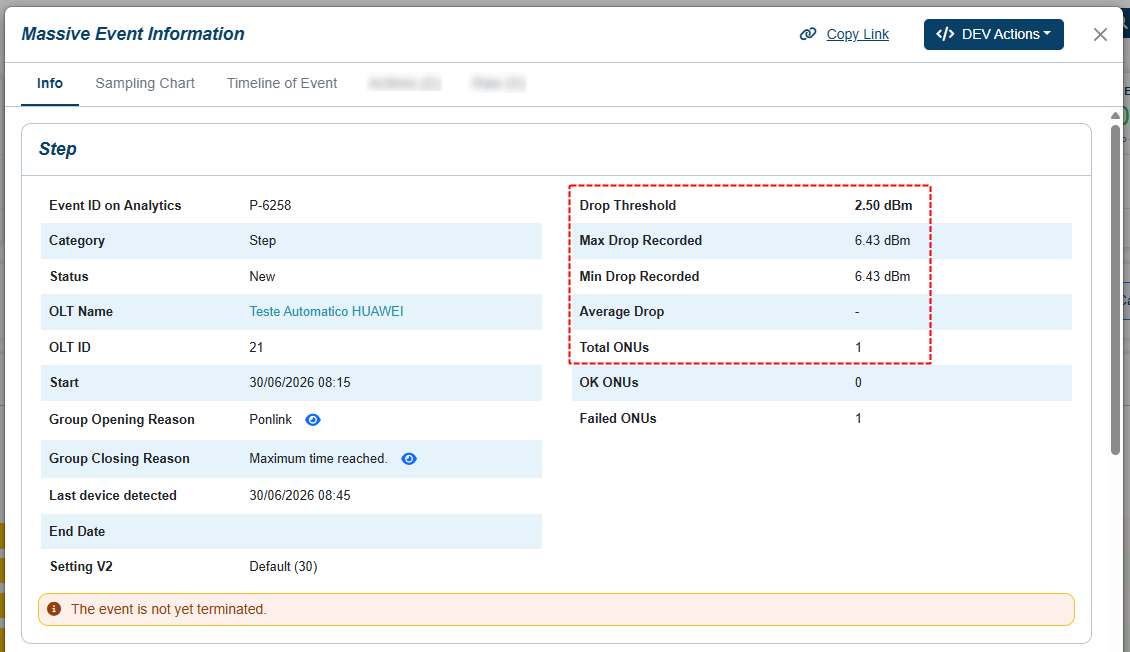Click the Step section heading
Screen dimensions: 1130x652
pyautogui.click(x=58, y=149)
